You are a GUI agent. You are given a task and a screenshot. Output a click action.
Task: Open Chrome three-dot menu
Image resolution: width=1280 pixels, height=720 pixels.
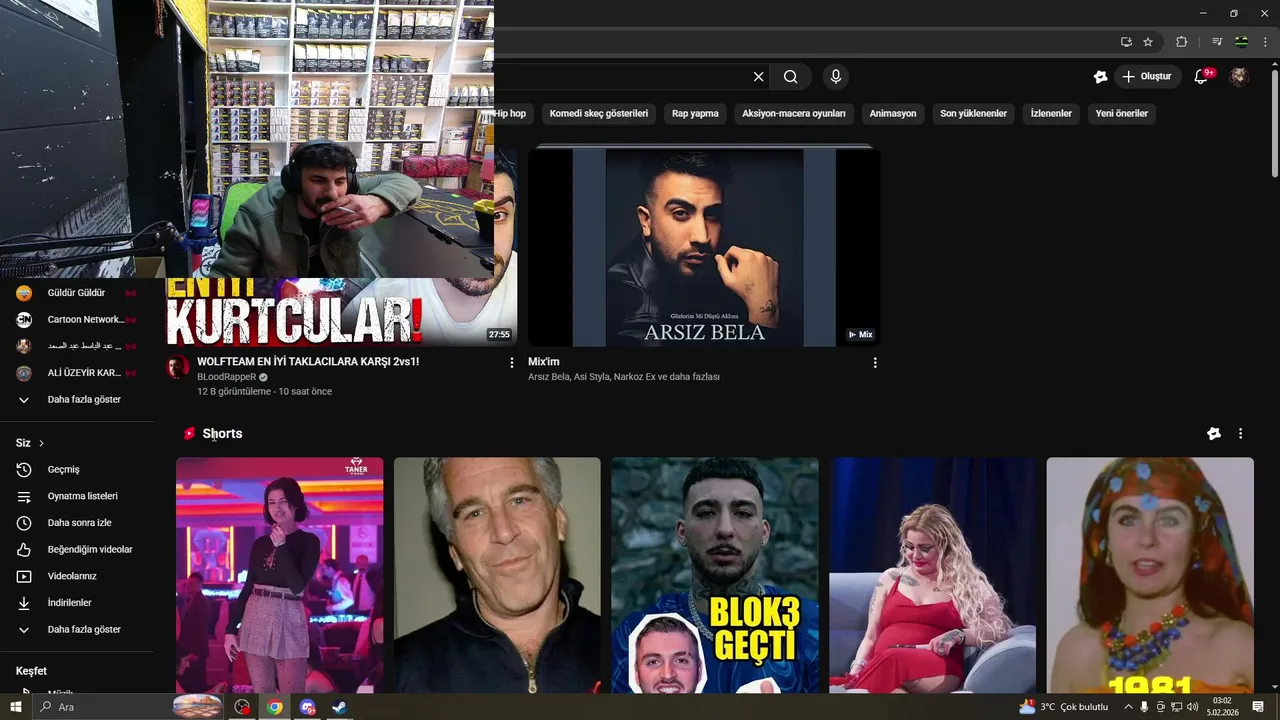pyautogui.click(x=1265, y=42)
